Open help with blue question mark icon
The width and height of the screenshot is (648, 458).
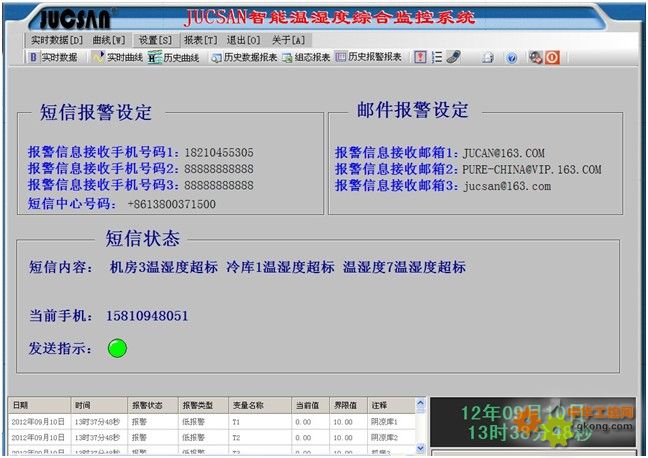(511, 58)
